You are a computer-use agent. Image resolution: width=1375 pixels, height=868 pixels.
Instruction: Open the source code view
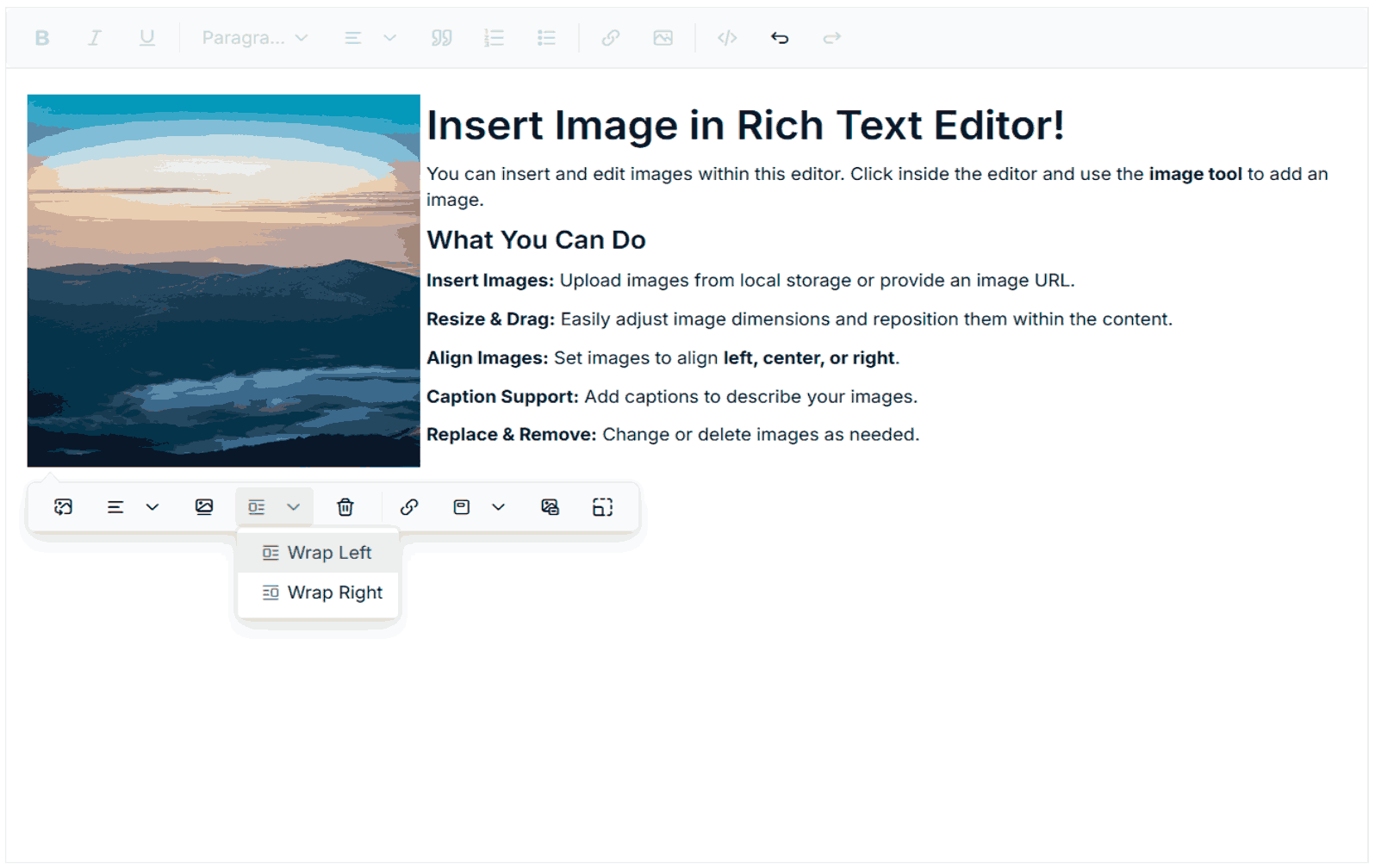[x=727, y=38]
